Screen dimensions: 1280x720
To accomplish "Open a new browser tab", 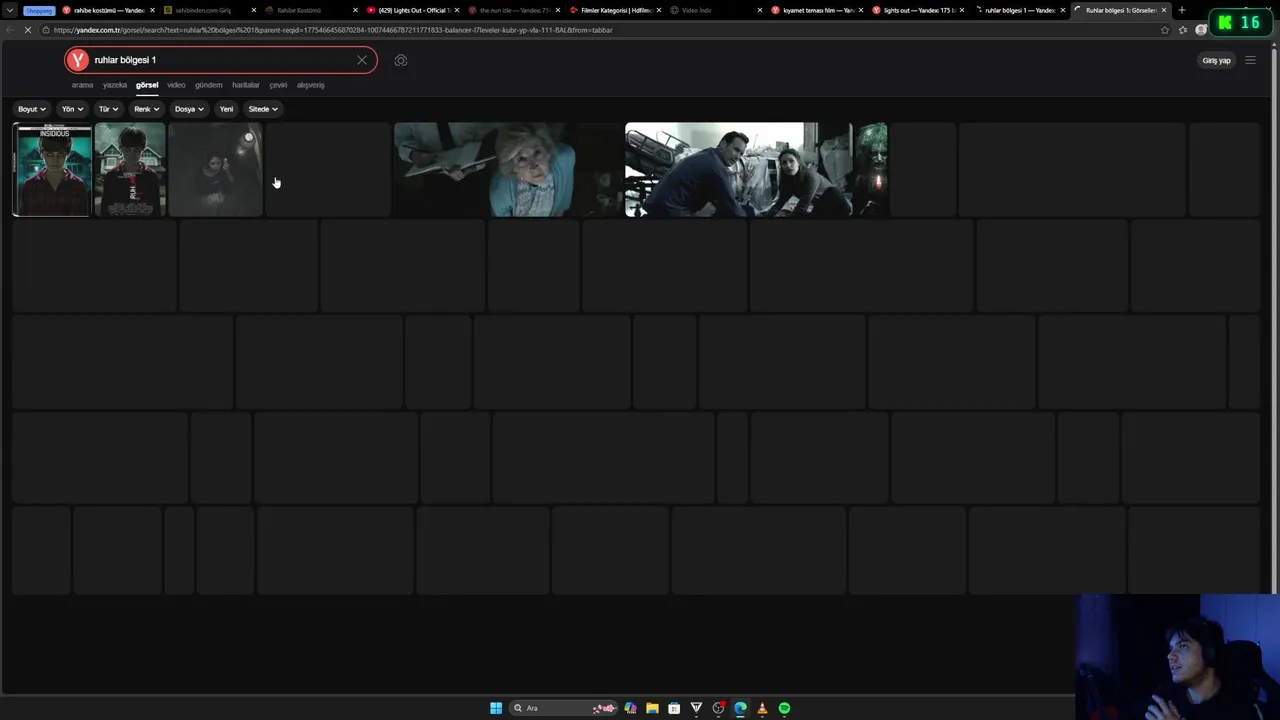I will (x=1182, y=10).
